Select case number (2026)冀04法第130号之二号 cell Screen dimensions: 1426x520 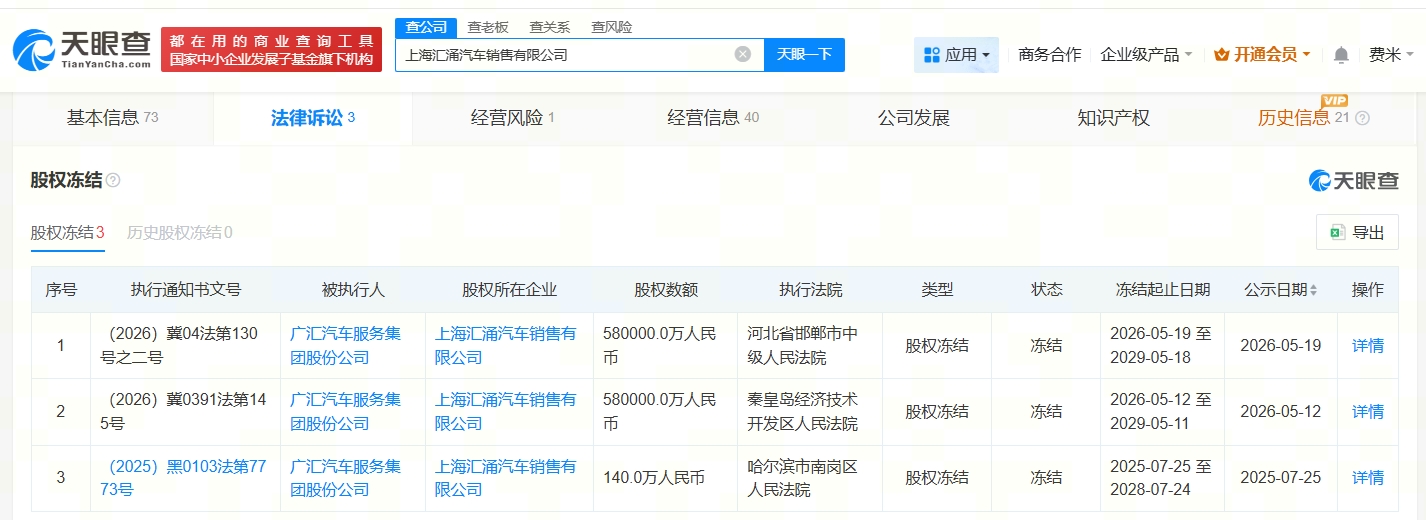pos(186,346)
